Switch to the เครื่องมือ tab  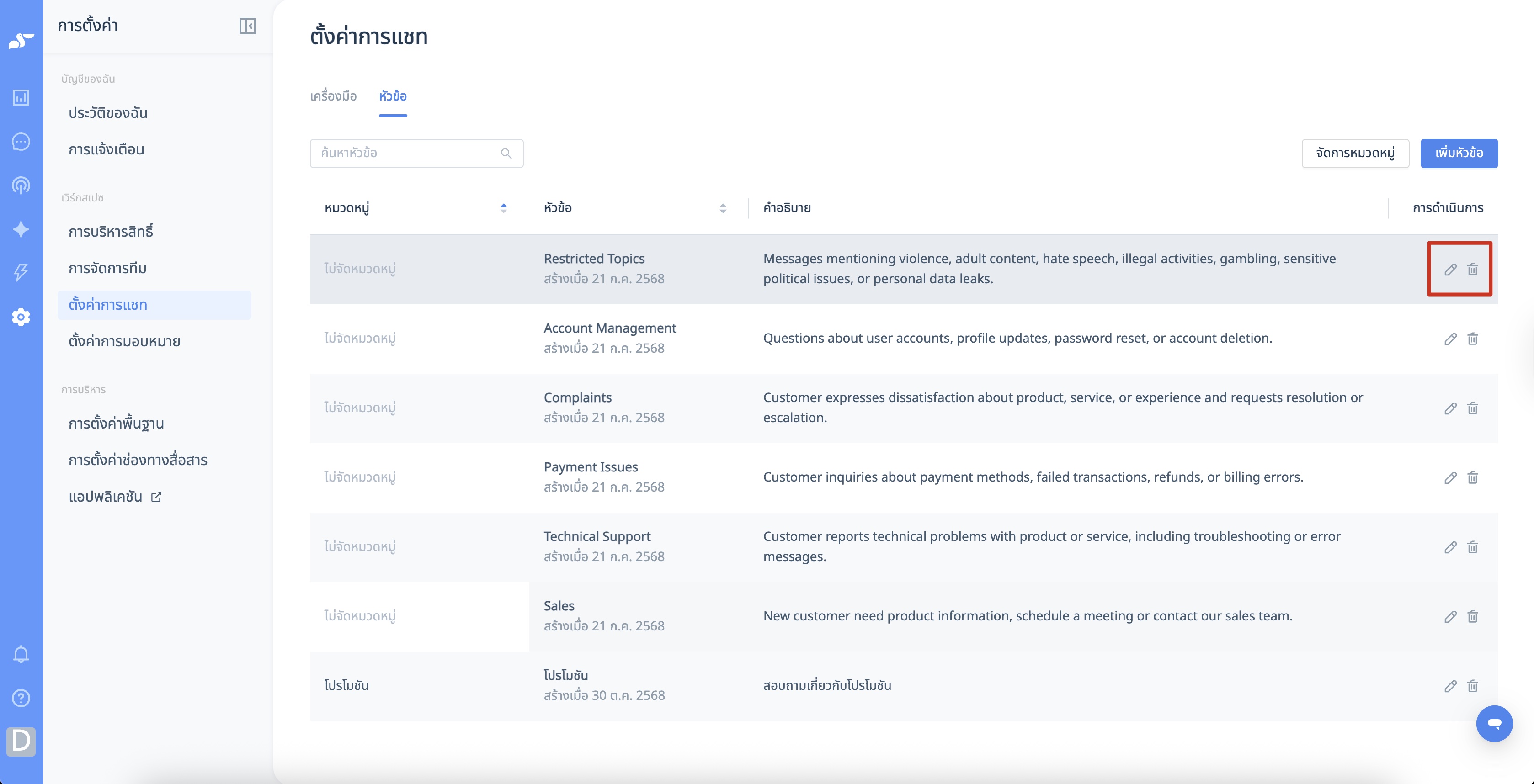(334, 96)
